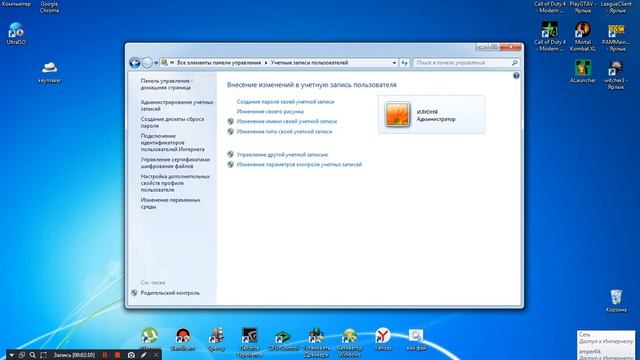The width and height of the screenshot is (640, 360).
Task: Launch the witcher3 desktop shortcut
Action: coord(616,74)
